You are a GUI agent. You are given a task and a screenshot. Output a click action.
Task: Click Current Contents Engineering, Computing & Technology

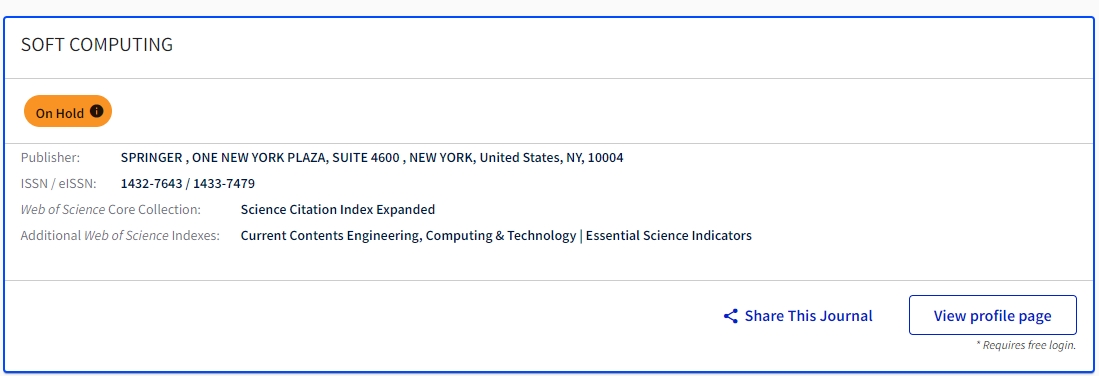pos(408,236)
